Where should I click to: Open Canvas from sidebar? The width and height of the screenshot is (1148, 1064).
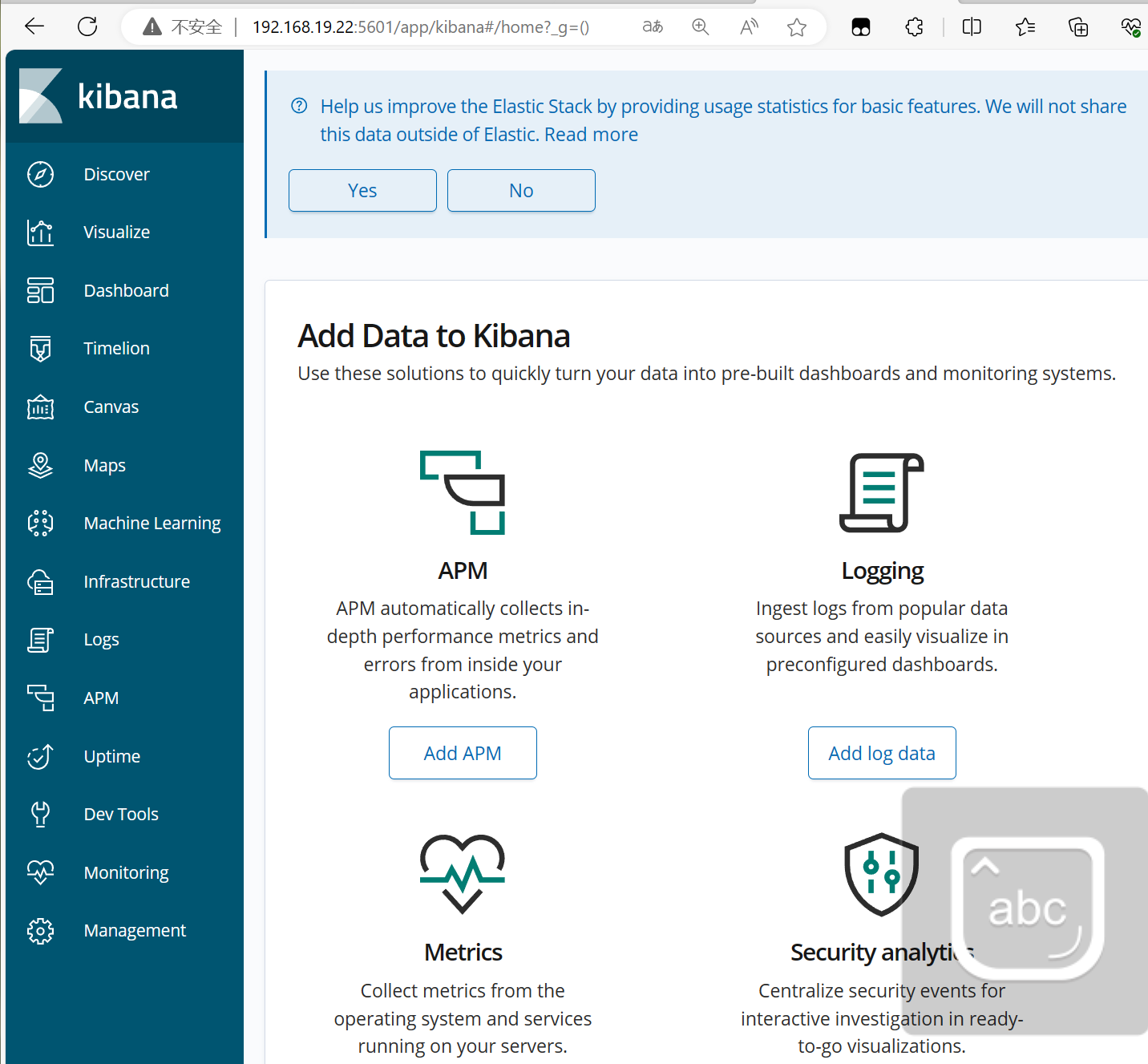111,407
